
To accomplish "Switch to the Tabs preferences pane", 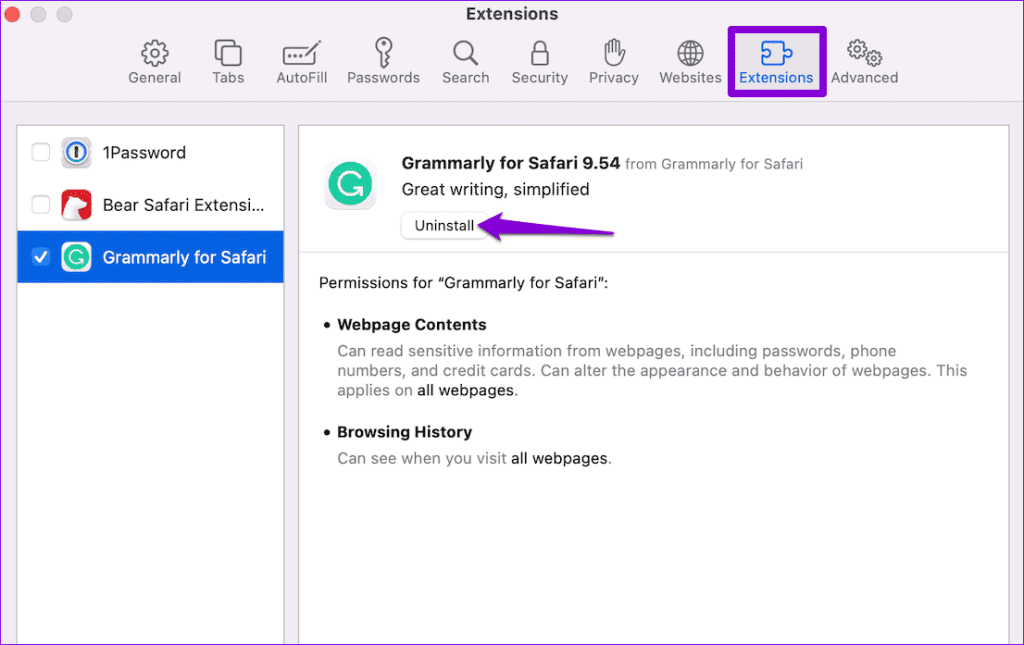I will click(x=228, y=62).
